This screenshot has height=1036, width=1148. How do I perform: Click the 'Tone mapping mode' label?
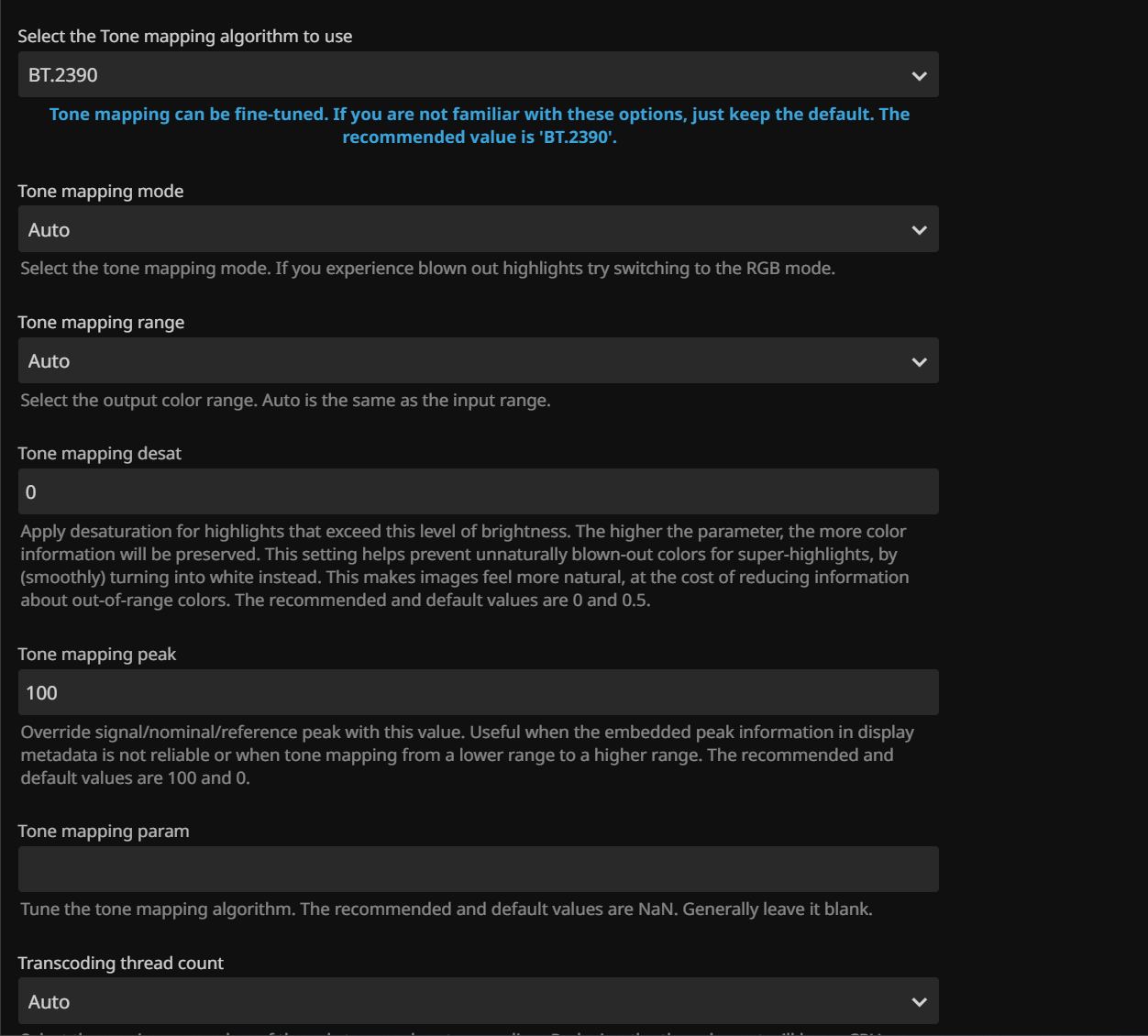coord(101,192)
